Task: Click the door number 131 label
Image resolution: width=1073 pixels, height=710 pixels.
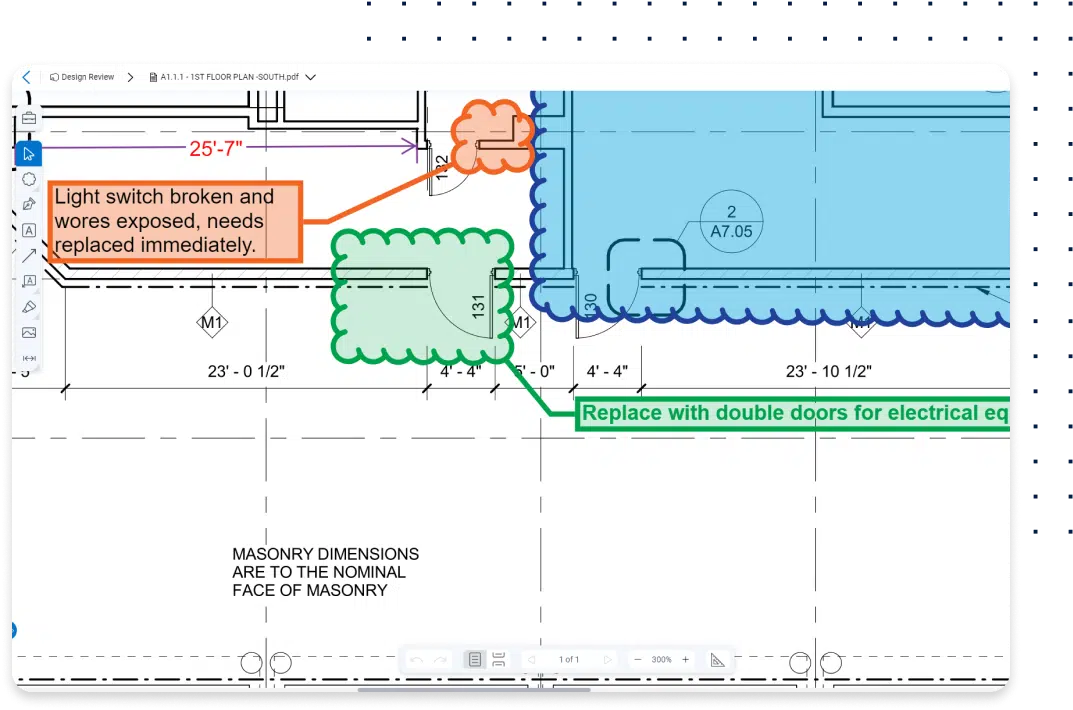Action: [x=478, y=306]
